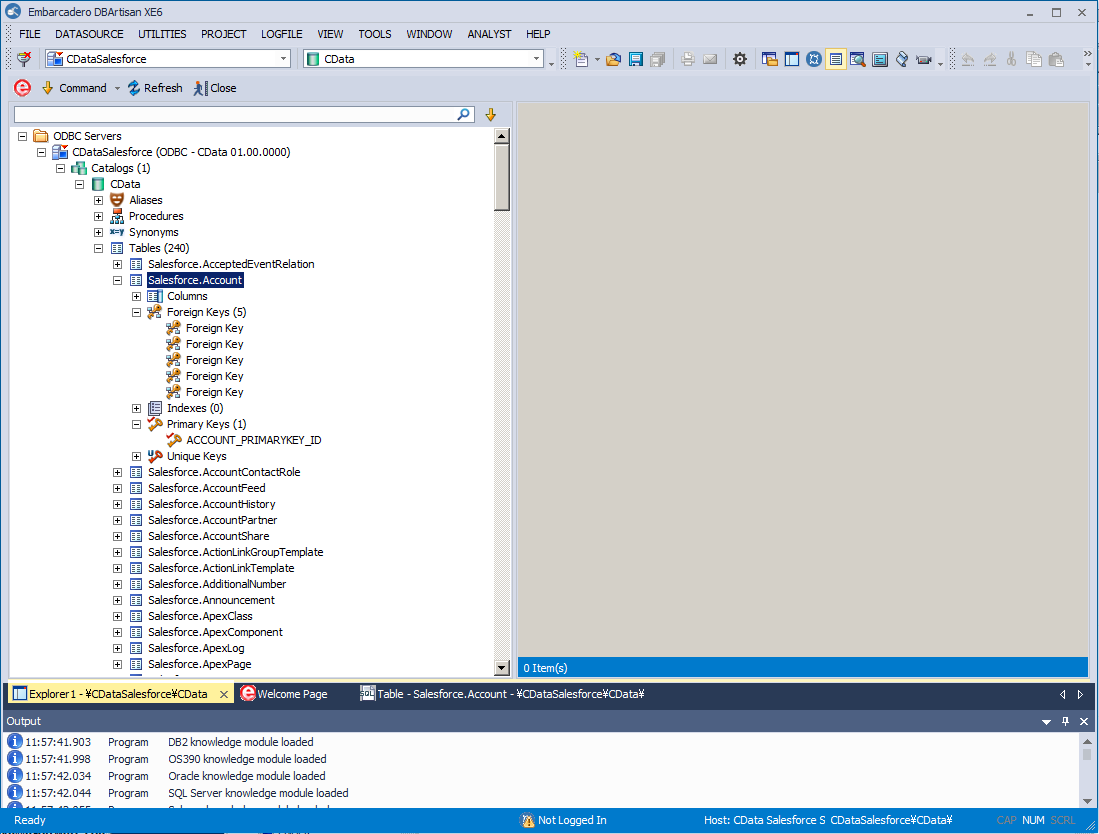The image size is (1099, 834).
Task: Open the SQL magnifier search tool icon
Action: [857, 59]
